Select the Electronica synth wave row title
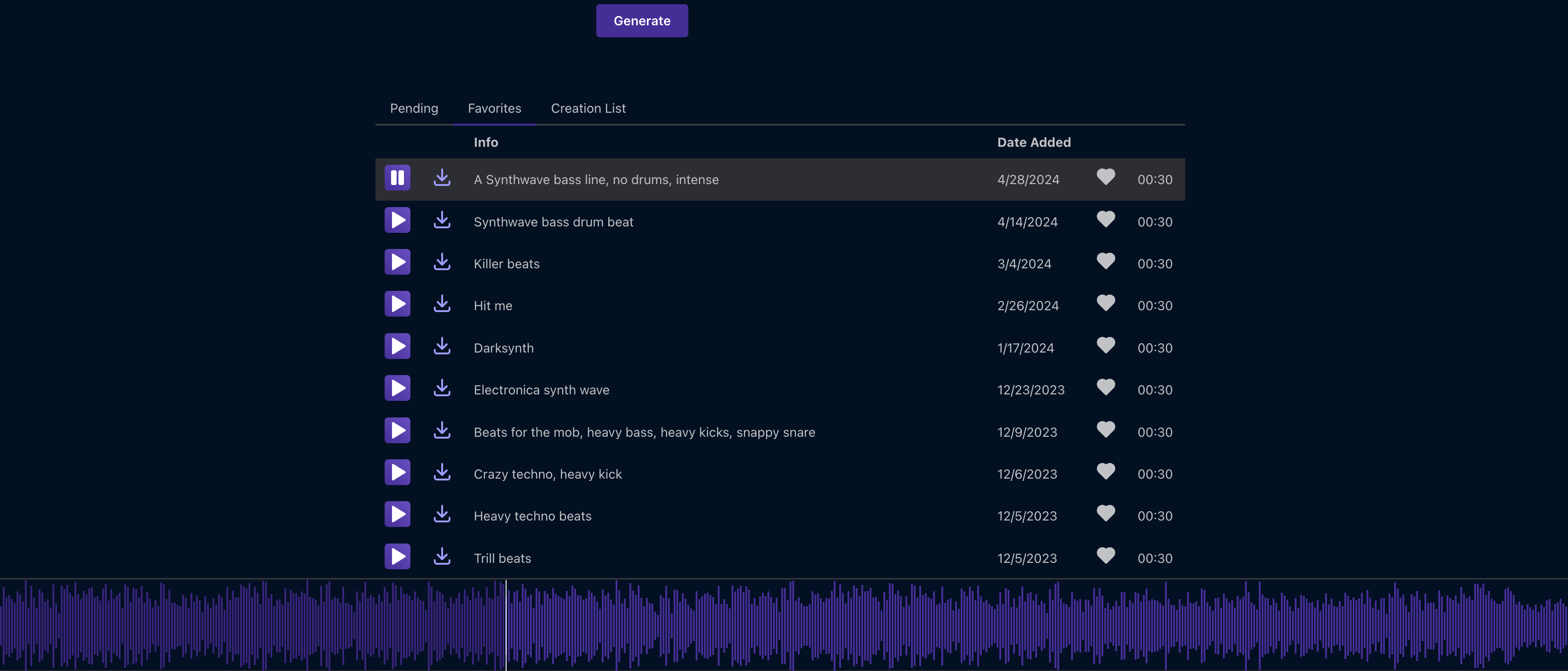The image size is (1568, 671). (x=541, y=390)
